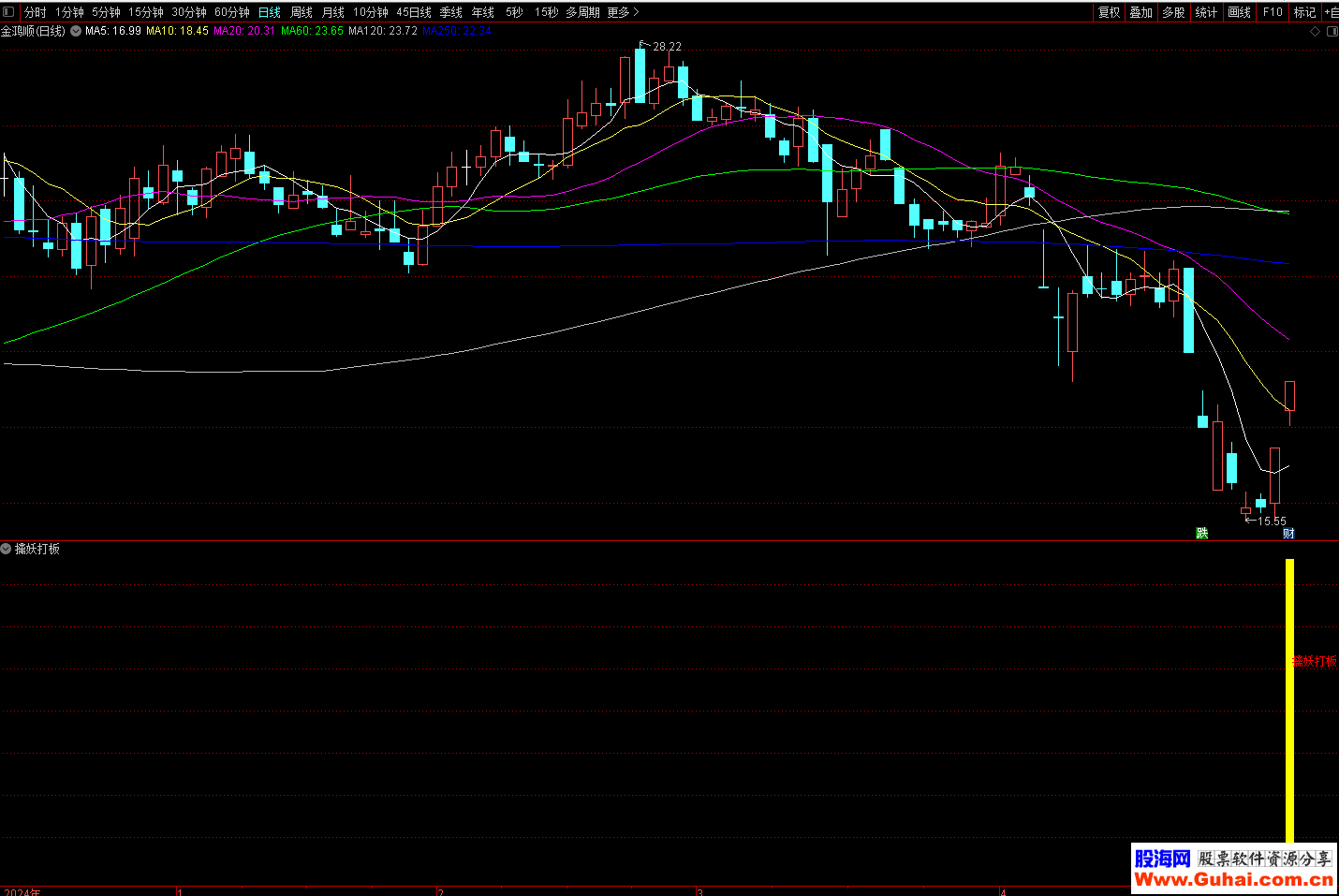This screenshot has width=1339, height=896.
Task: Click the 15.55 low price marker
Action: pyautogui.click(x=1272, y=521)
